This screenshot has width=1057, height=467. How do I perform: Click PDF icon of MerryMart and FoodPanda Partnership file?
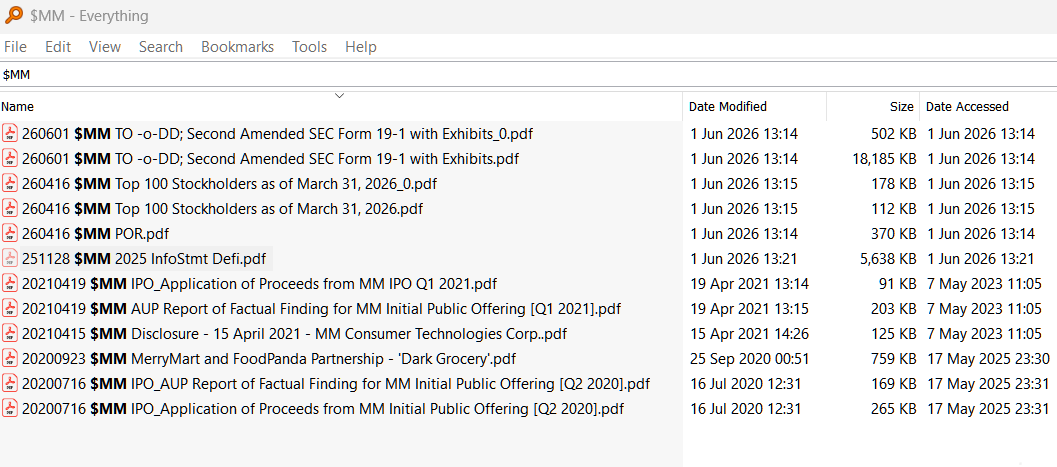pyautogui.click(x=10, y=359)
